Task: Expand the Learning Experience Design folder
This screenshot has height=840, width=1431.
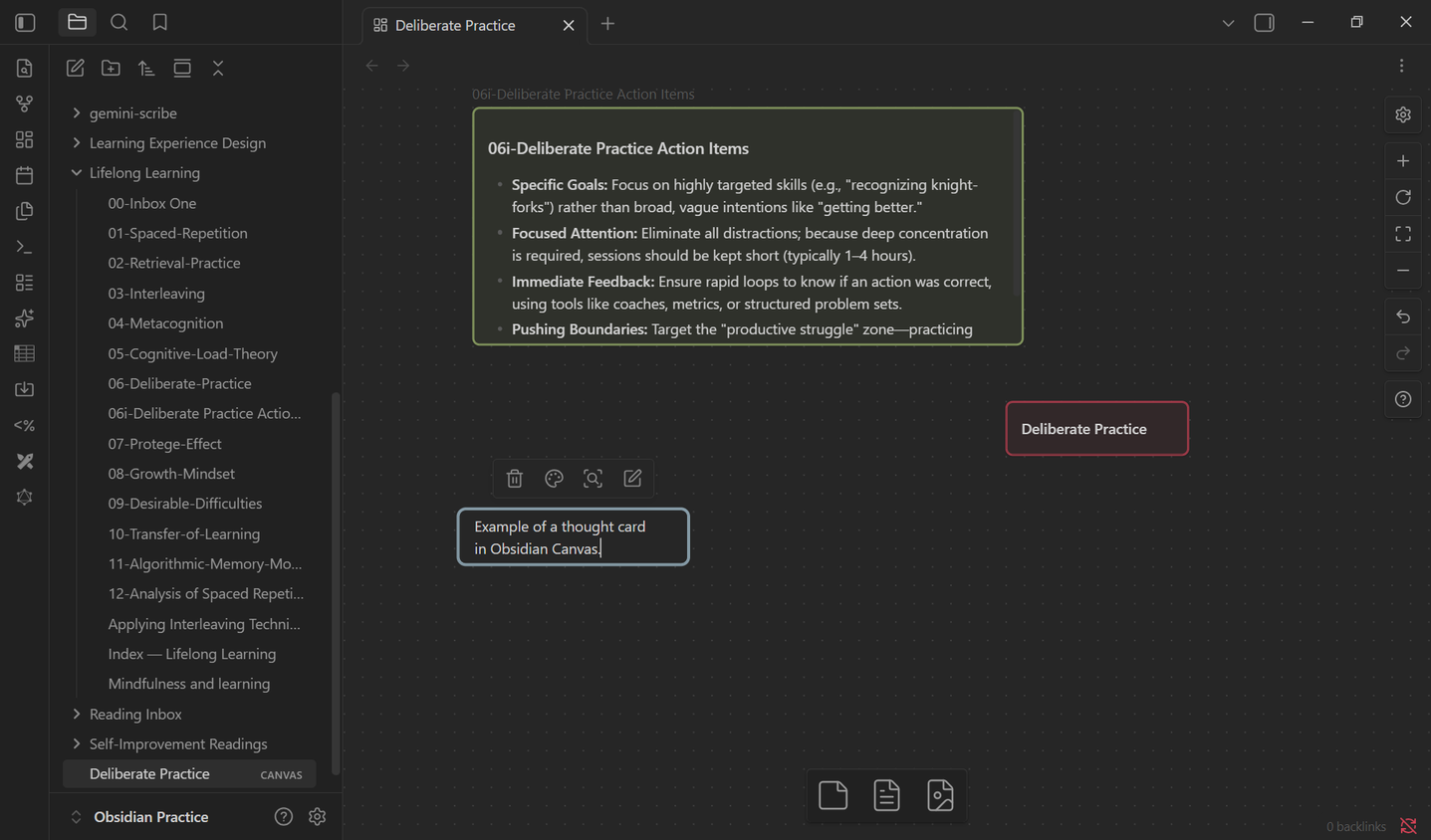Action: coord(76,143)
